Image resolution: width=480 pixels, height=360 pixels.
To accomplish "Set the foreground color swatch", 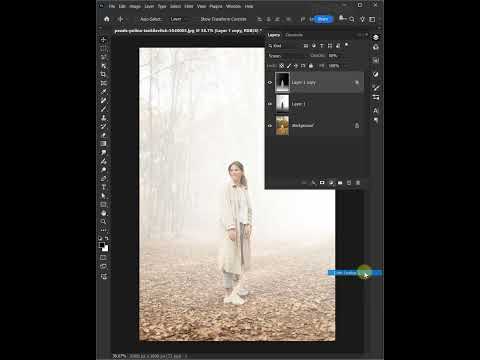I will 101,245.
